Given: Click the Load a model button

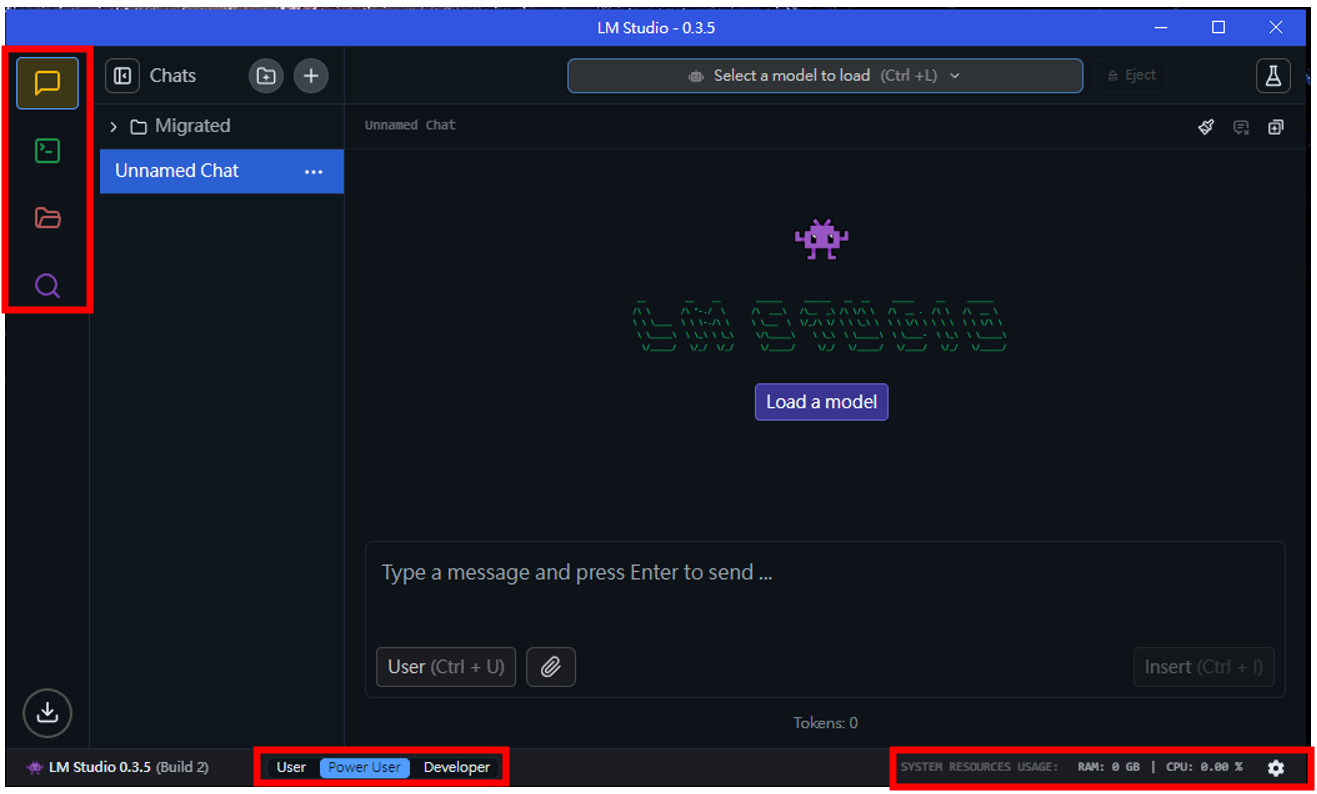Looking at the screenshot, I should click(821, 402).
